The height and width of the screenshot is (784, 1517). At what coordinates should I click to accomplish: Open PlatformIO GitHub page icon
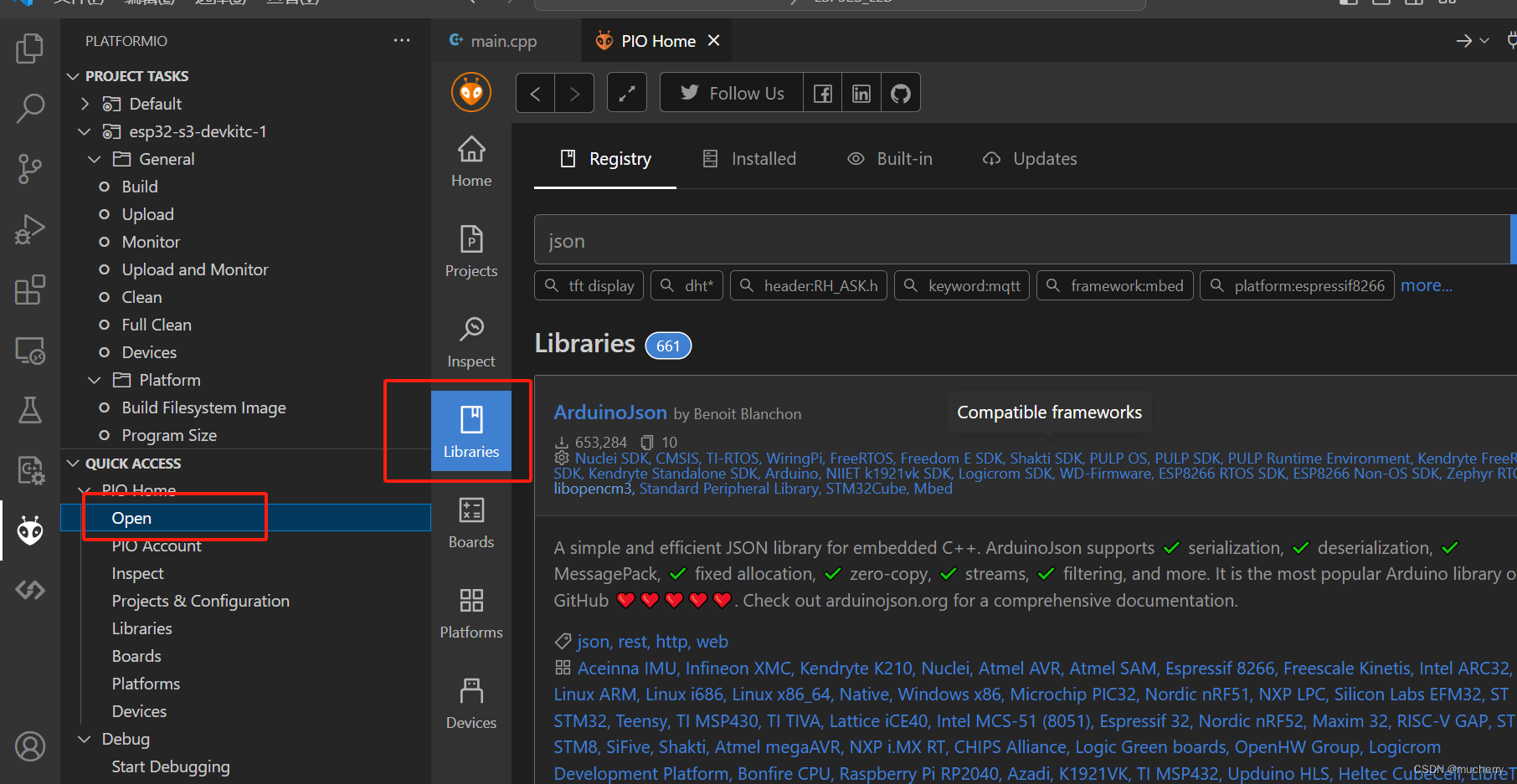[x=901, y=93]
